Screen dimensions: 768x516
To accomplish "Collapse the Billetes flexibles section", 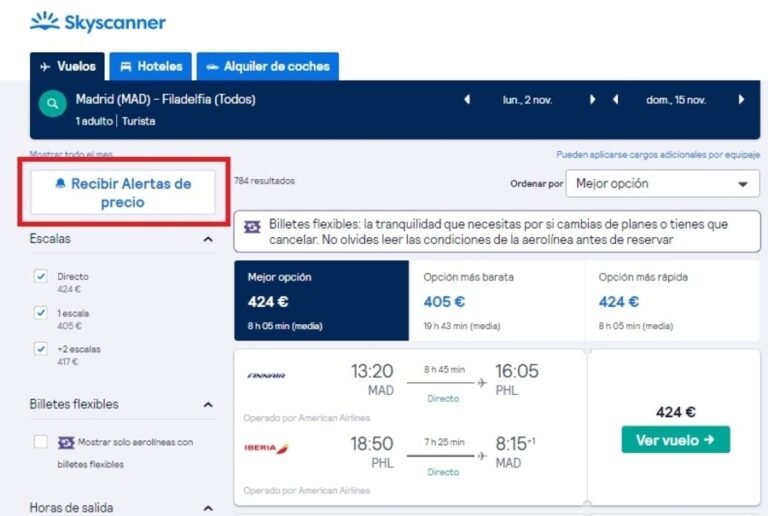I will point(208,405).
